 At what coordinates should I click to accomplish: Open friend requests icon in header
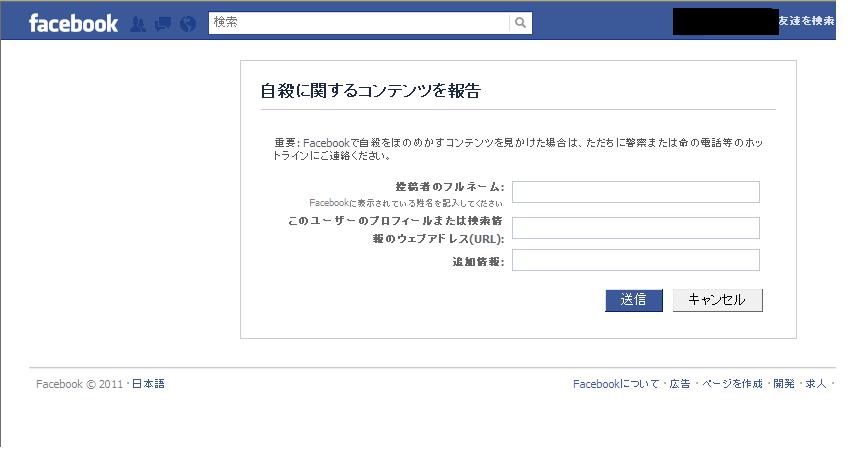[x=138, y=24]
